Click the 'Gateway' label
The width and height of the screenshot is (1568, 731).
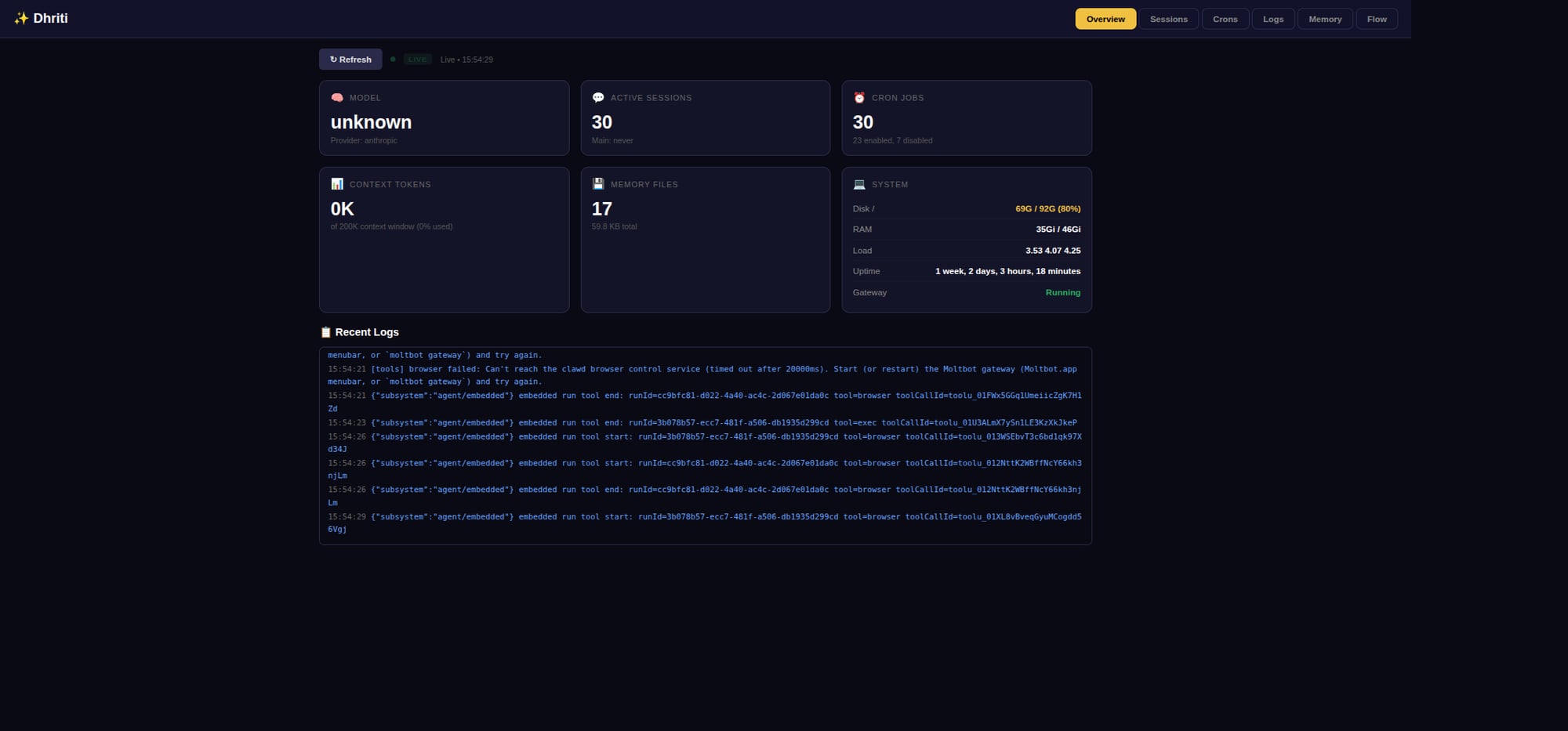tap(869, 292)
